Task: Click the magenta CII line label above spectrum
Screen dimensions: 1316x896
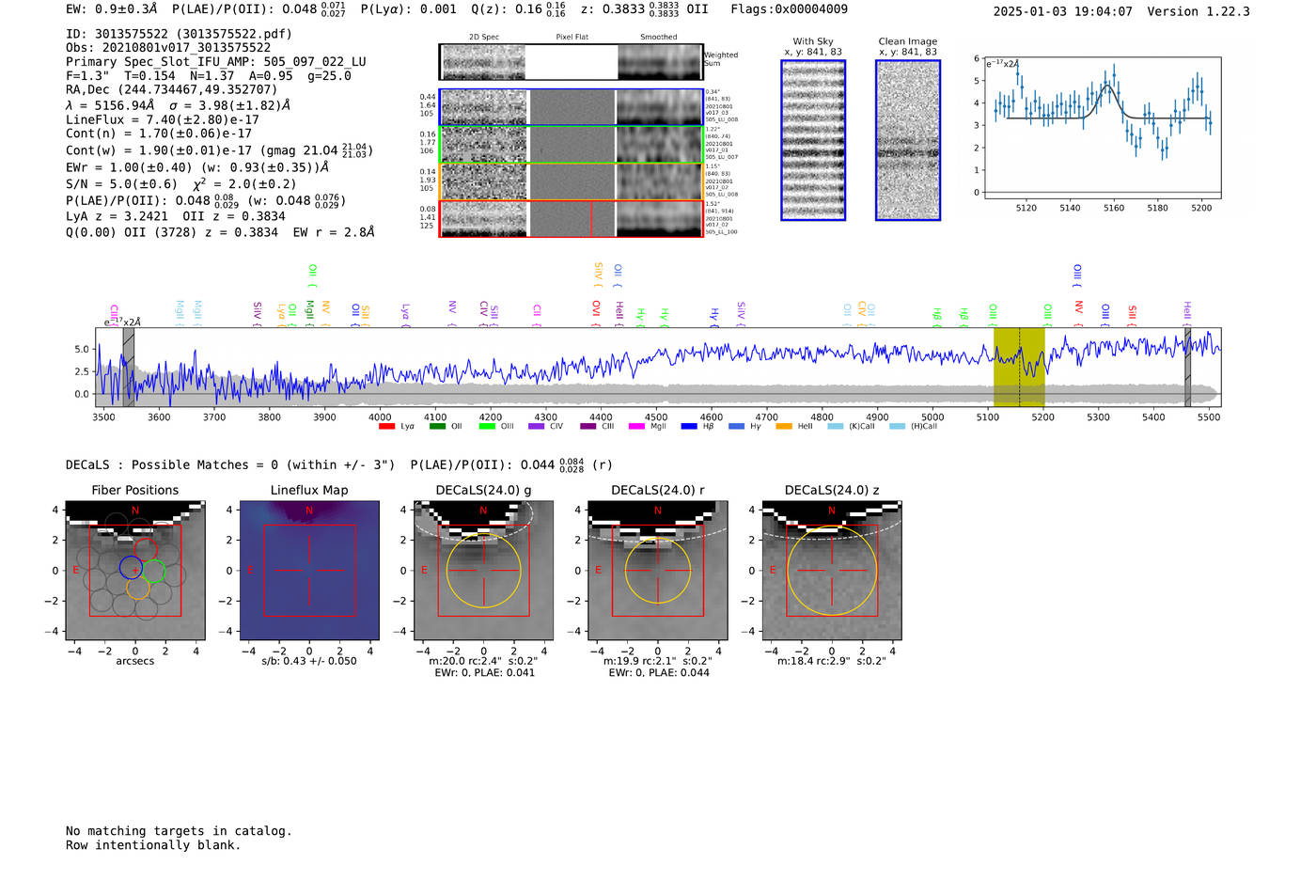Action: pyautogui.click(x=537, y=315)
